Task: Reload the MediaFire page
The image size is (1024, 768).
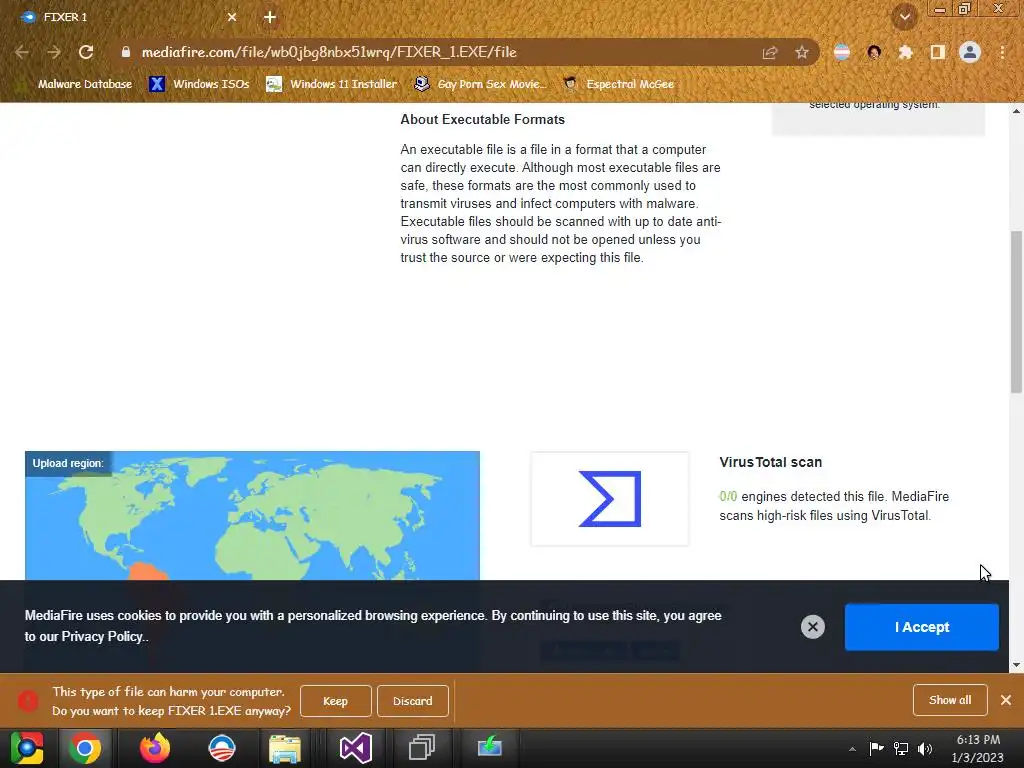Action: [x=86, y=52]
